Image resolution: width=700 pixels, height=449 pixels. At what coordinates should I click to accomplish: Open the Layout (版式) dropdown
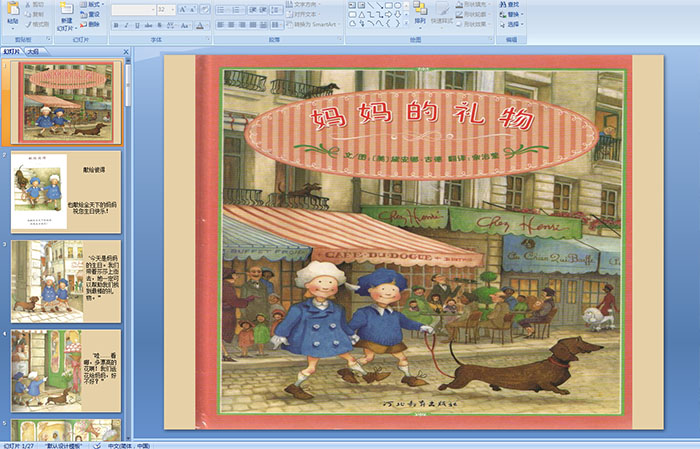pos(92,4)
